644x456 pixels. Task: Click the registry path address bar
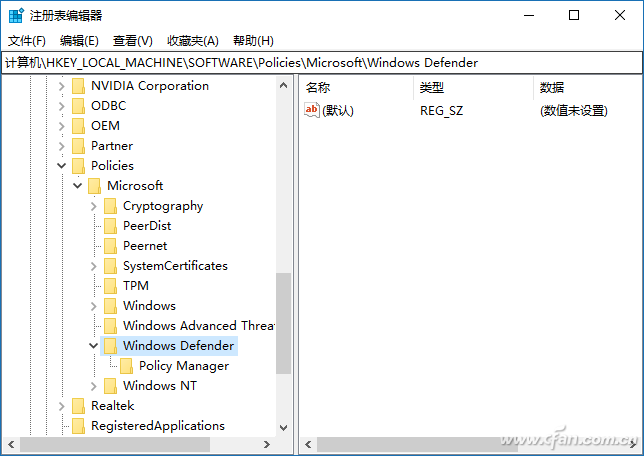pyautogui.click(x=322, y=63)
